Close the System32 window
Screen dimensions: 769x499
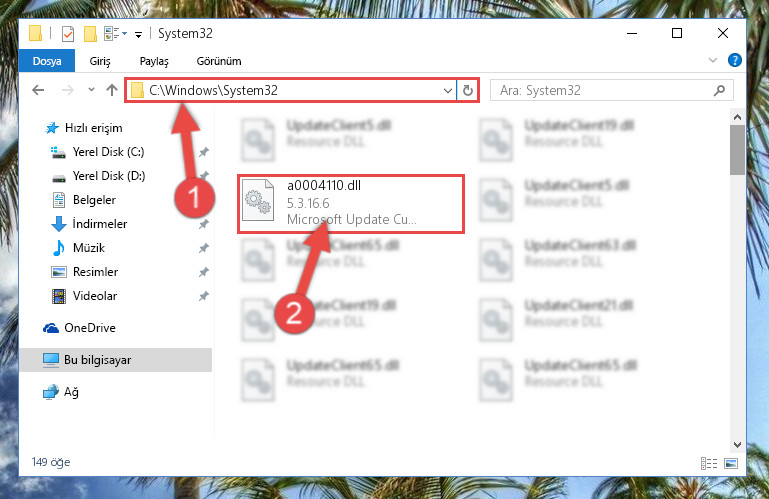tap(722, 33)
